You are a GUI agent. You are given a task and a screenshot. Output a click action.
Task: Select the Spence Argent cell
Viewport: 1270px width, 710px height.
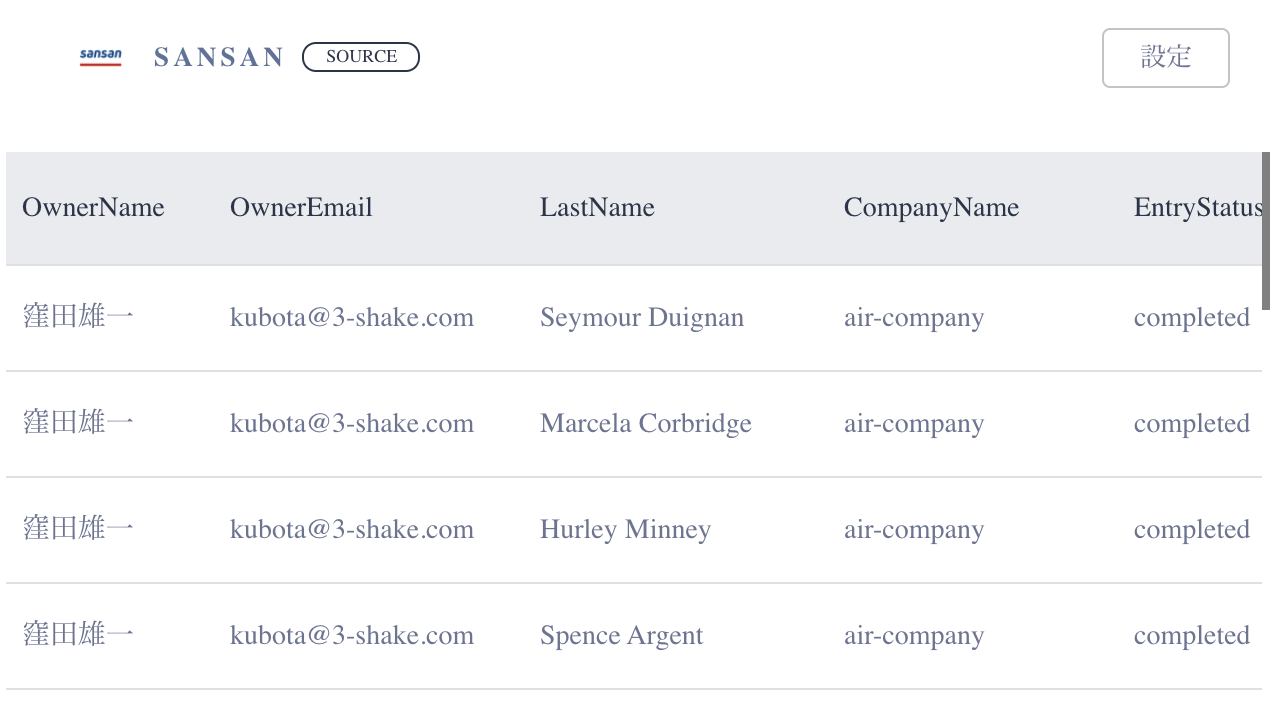pos(621,636)
